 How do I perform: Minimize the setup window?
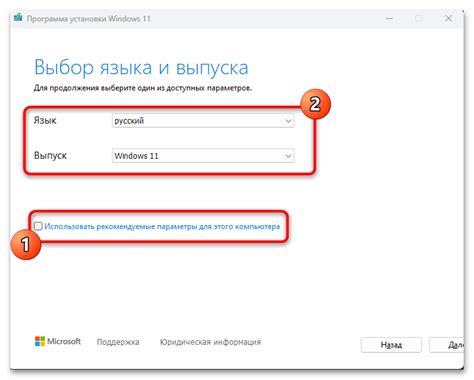(x=389, y=19)
